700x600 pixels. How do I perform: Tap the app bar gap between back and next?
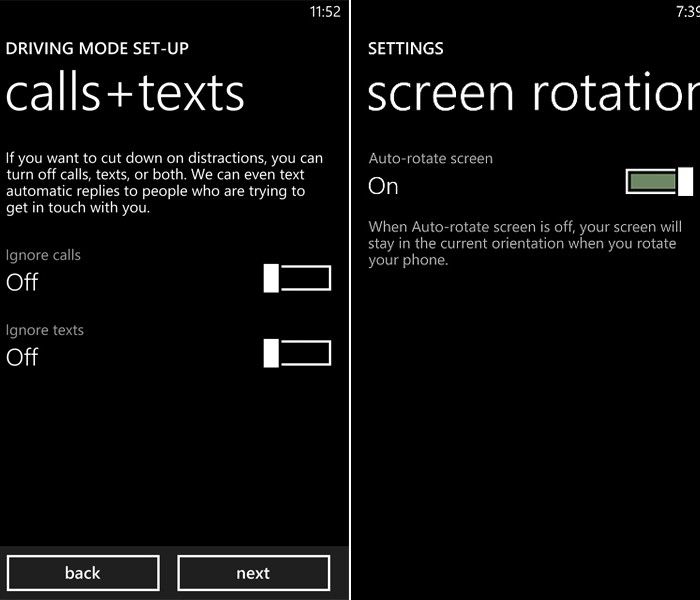pos(168,573)
